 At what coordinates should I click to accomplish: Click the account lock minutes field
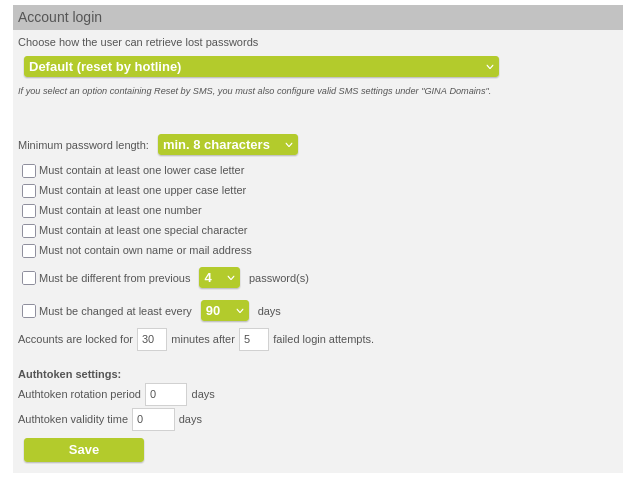click(x=152, y=339)
